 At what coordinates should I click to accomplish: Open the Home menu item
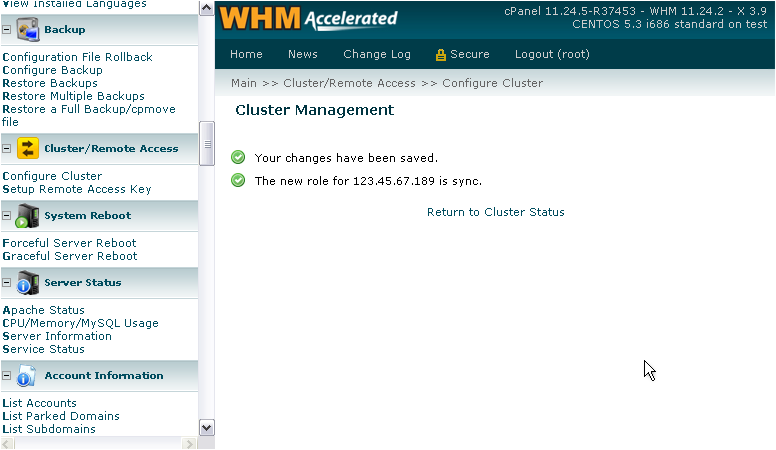point(246,54)
